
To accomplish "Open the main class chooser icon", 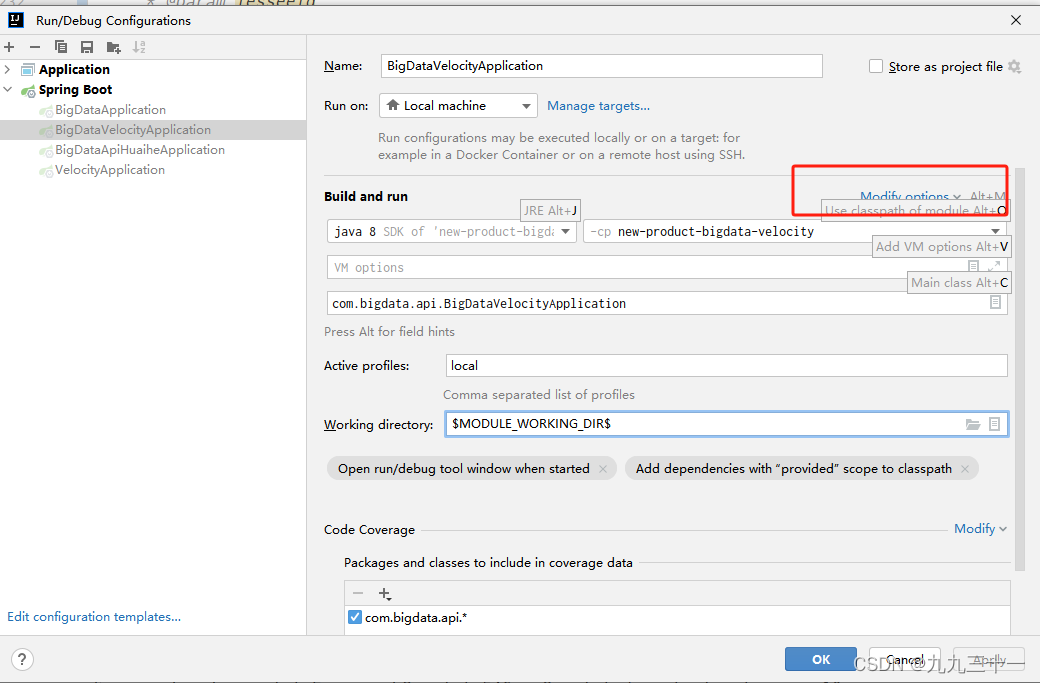I will (x=996, y=302).
